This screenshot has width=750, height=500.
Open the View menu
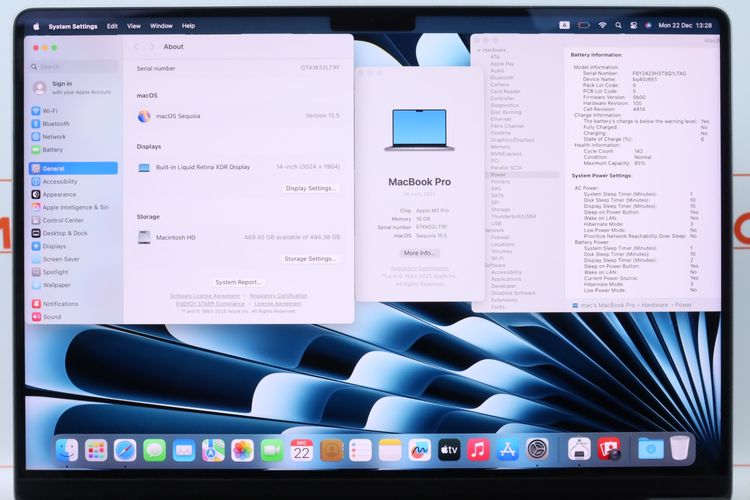(134, 26)
